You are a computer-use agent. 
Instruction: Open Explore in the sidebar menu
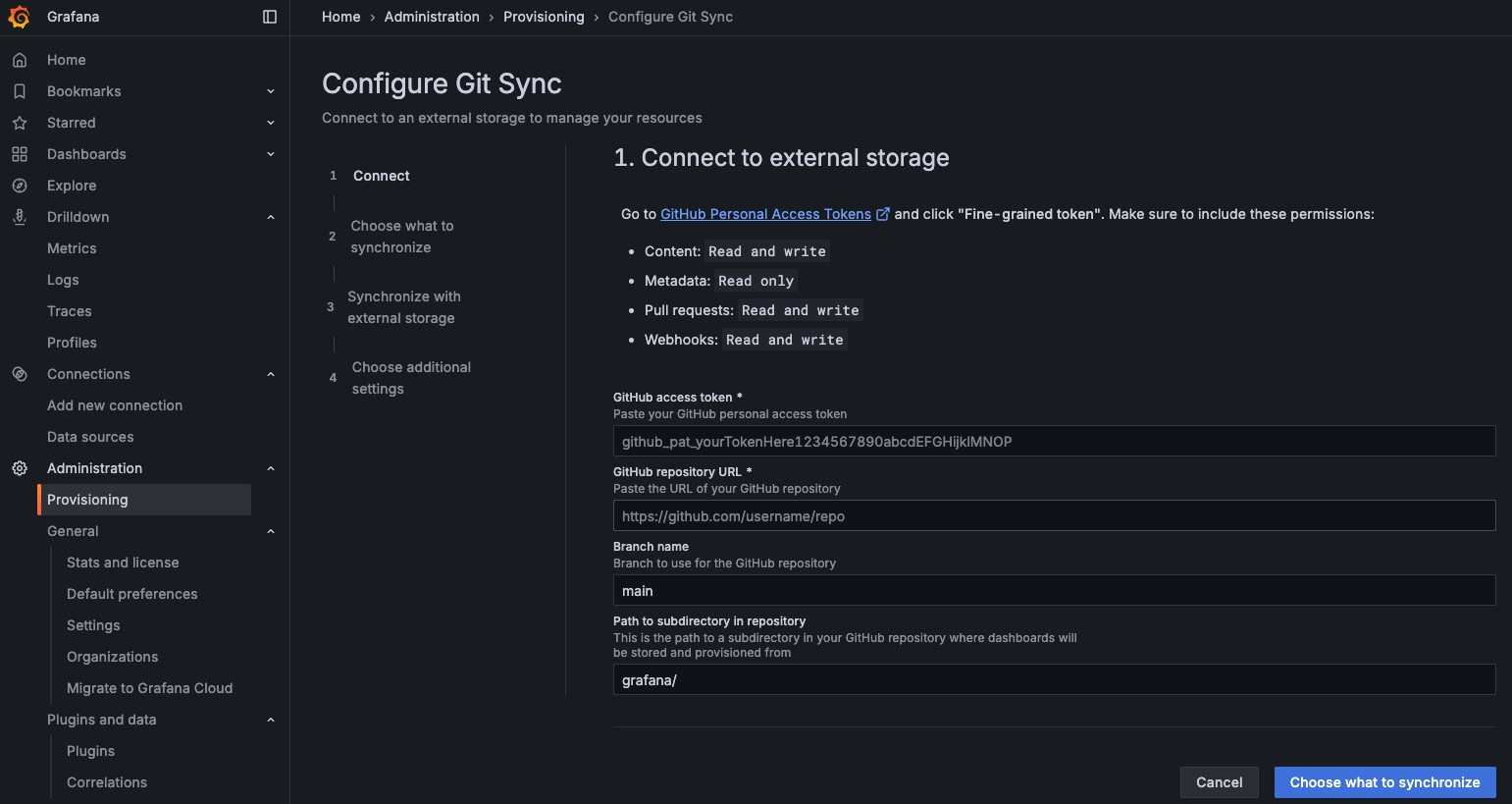tap(72, 186)
